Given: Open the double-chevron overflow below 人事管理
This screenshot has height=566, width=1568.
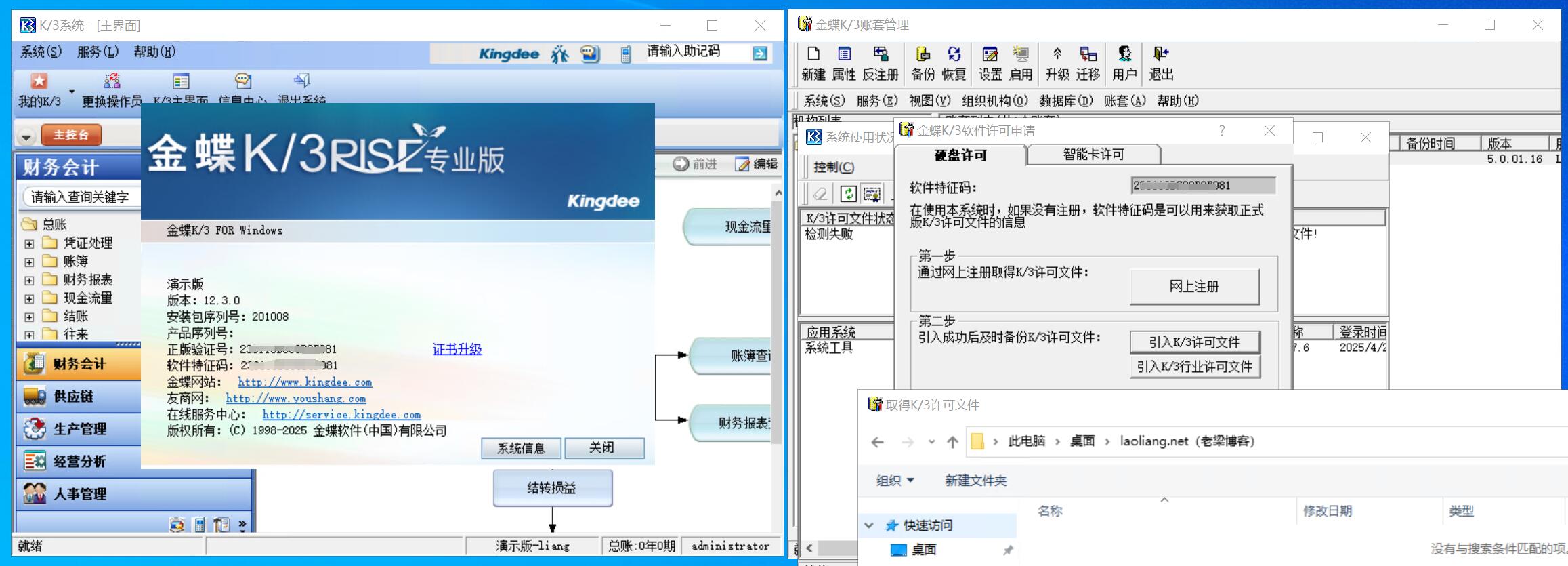Looking at the screenshot, I should point(242,525).
